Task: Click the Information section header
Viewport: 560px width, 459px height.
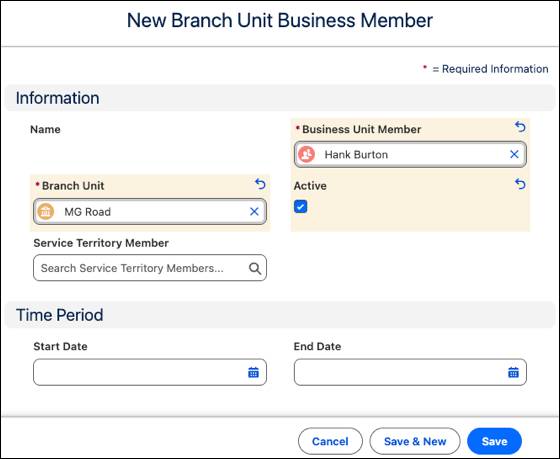Action: pos(280,98)
